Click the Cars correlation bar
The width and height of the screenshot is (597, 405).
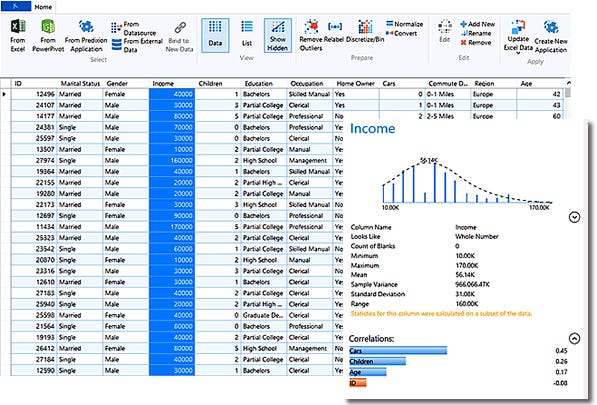398,350
